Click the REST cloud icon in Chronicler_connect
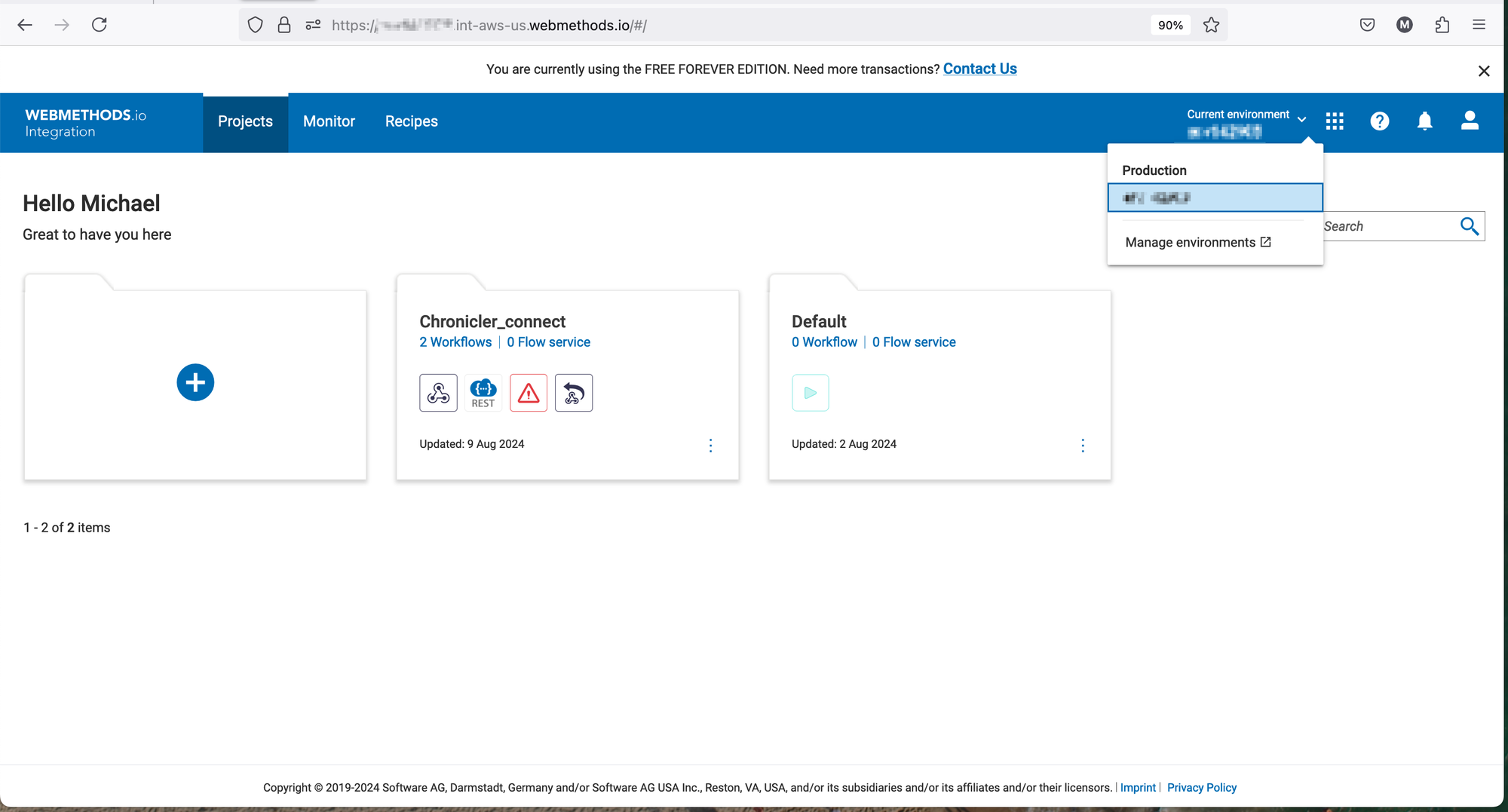Viewport: 1508px width, 812px height. 483,393
